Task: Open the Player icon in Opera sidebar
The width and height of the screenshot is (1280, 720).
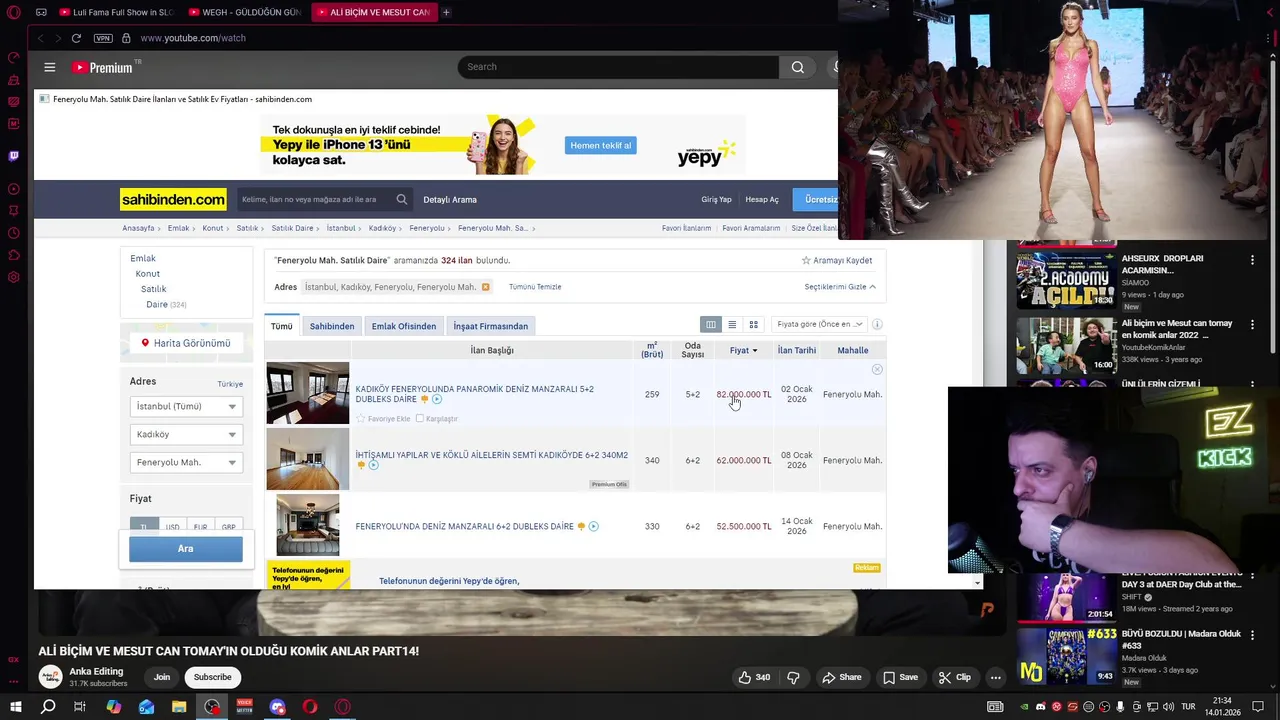Action: click(13, 189)
